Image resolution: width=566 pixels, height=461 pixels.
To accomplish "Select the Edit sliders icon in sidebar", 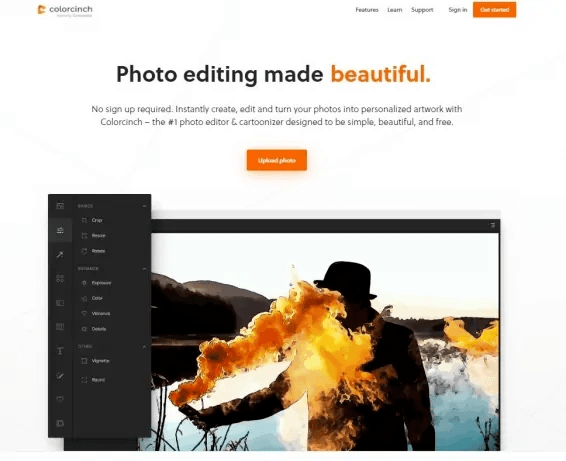I will [x=60, y=230].
